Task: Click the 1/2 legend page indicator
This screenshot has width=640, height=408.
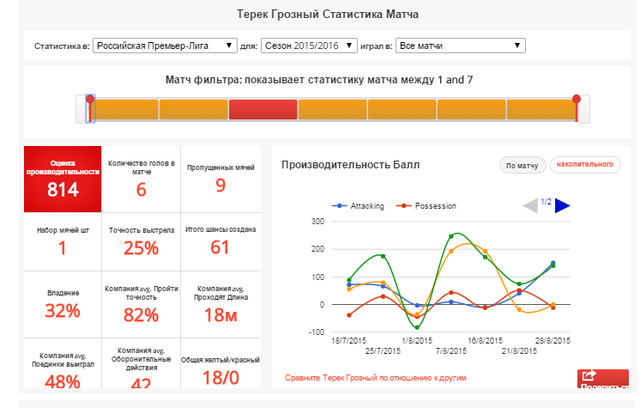Action: [x=546, y=202]
